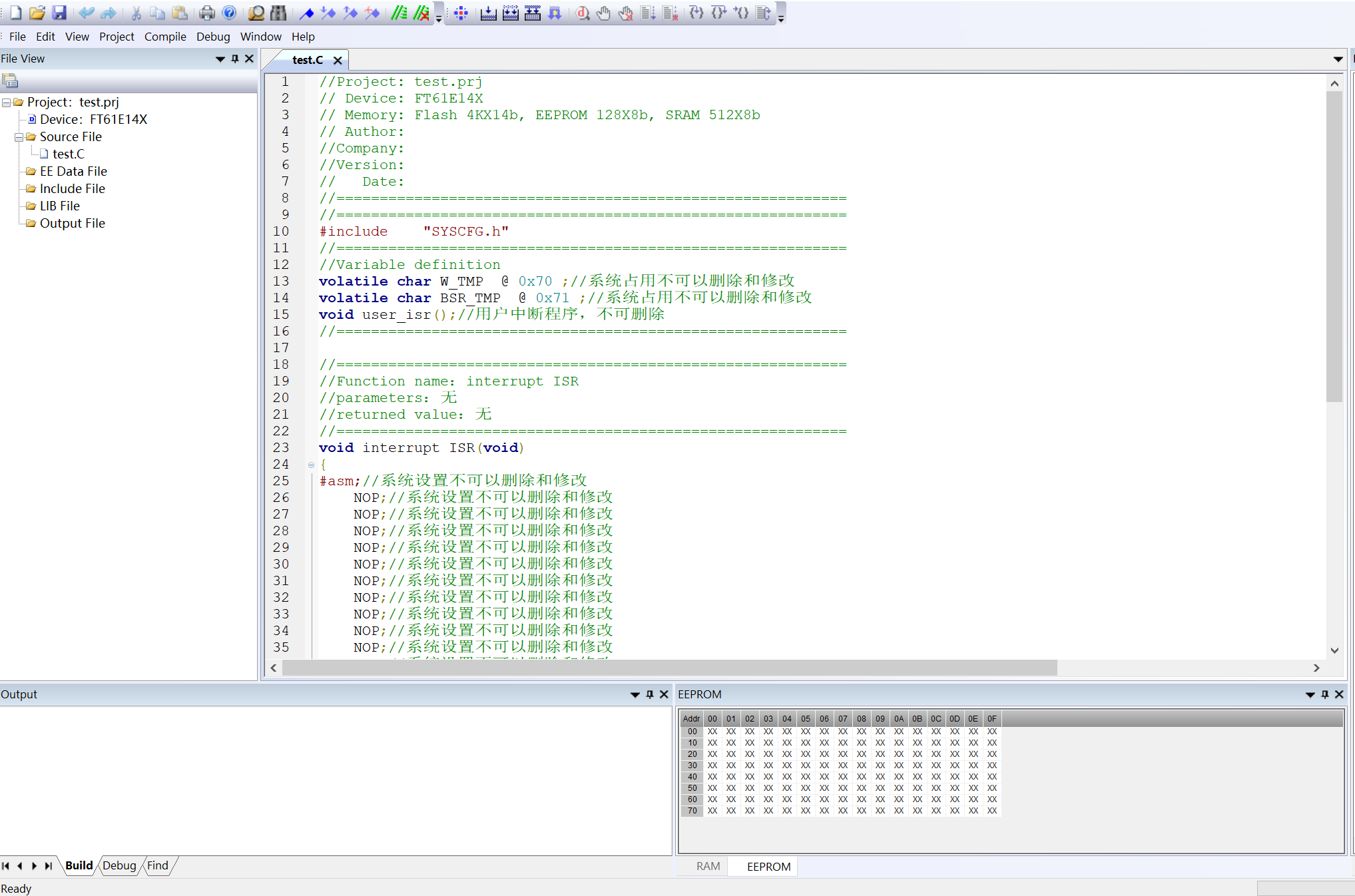Open Output panel dropdown arrow
This screenshot has height=896, width=1355.
(x=635, y=695)
